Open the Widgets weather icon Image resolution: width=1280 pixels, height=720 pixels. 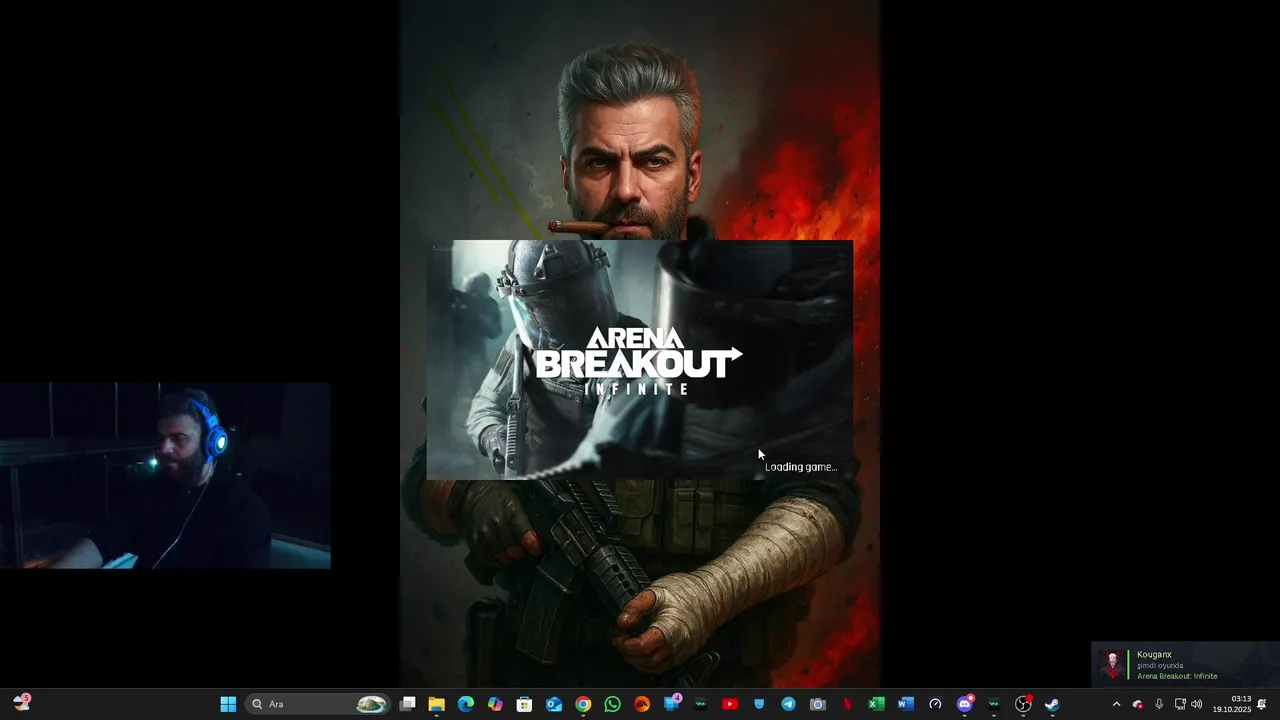tap(22, 704)
